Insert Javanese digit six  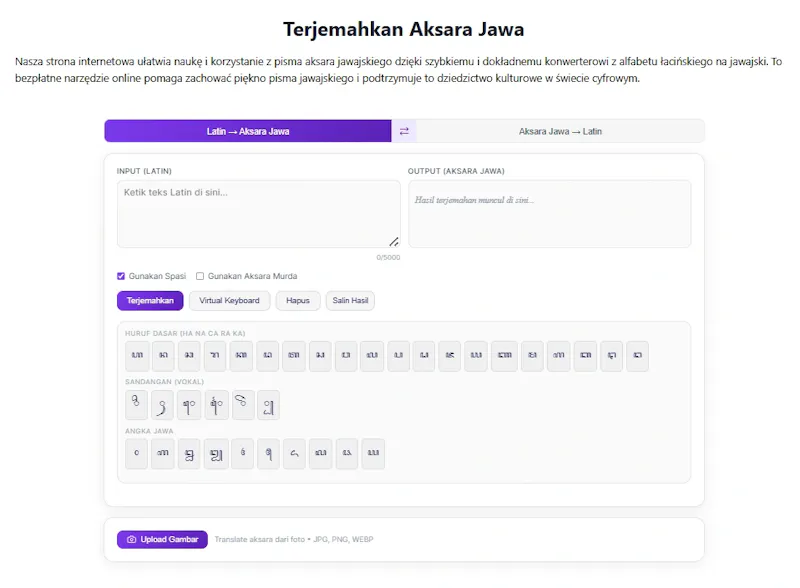click(294, 454)
